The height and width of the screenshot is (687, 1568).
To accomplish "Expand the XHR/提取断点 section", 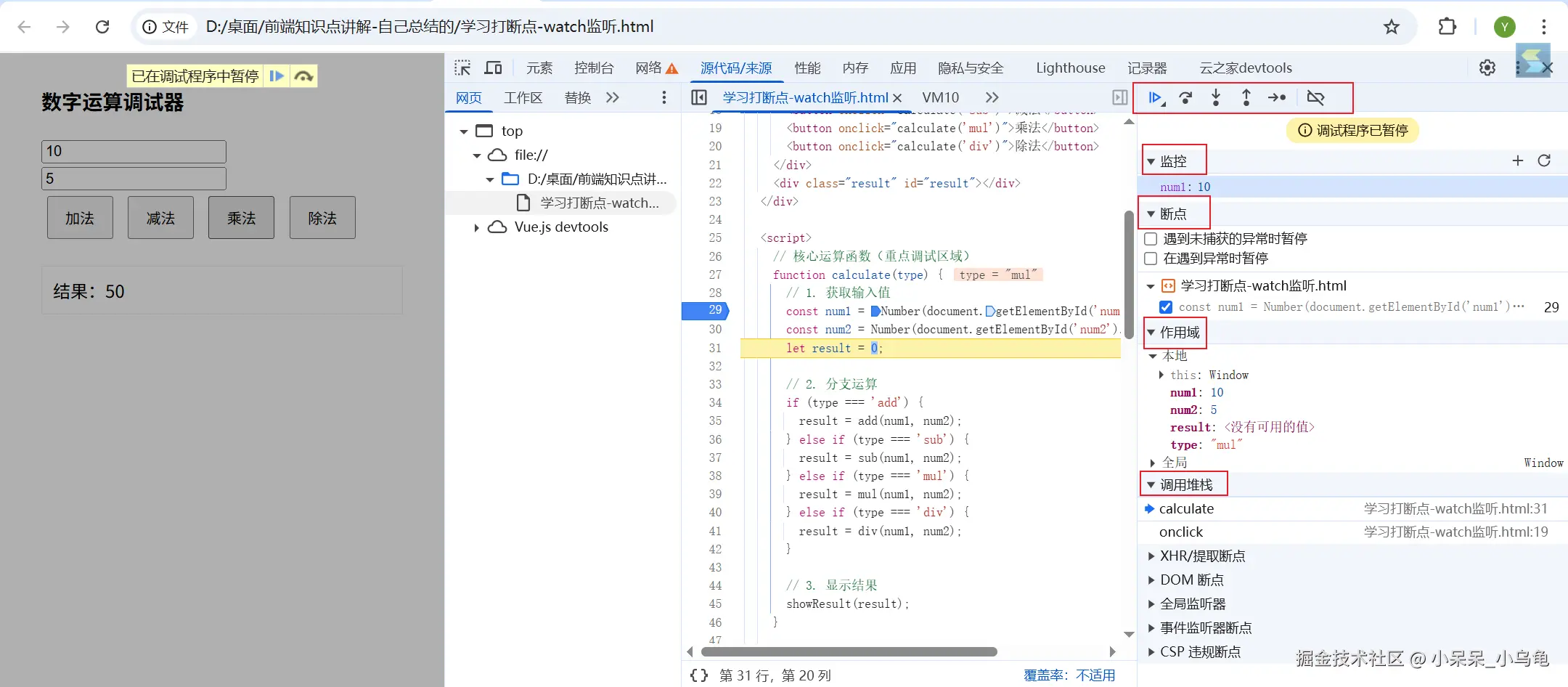I will click(1151, 556).
